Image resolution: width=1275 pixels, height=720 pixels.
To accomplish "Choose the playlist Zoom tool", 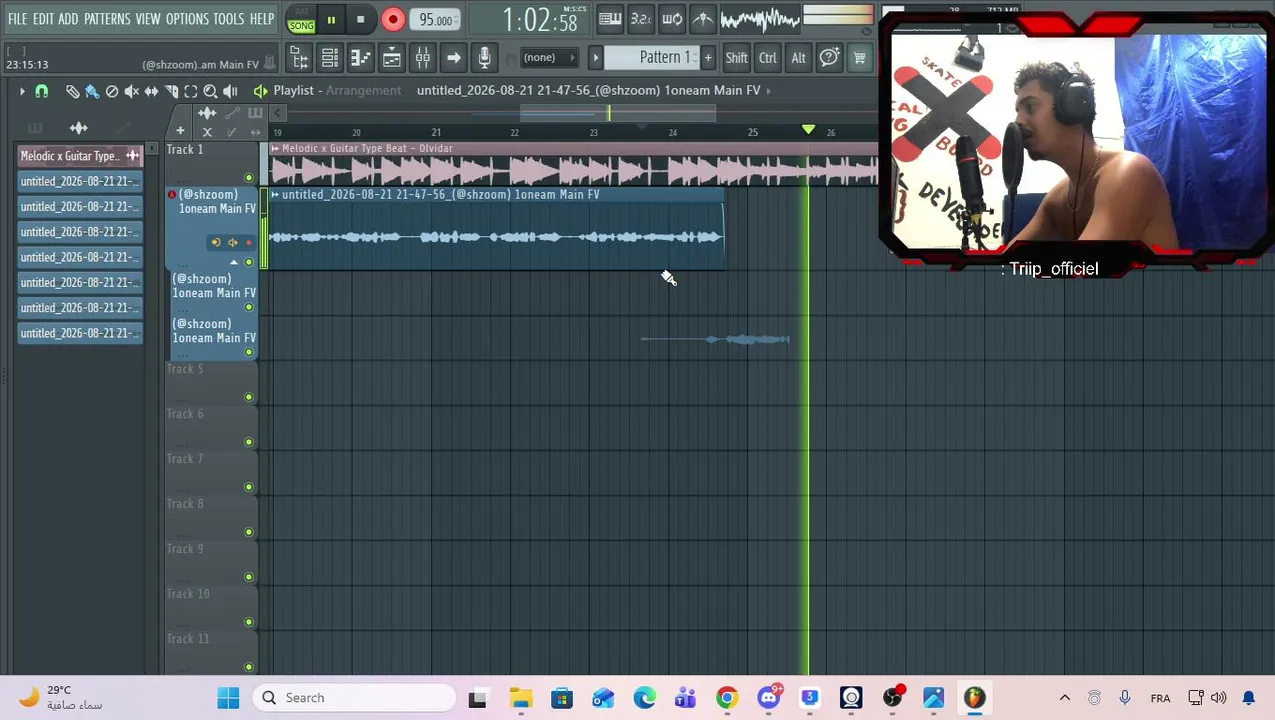I will coord(210,91).
